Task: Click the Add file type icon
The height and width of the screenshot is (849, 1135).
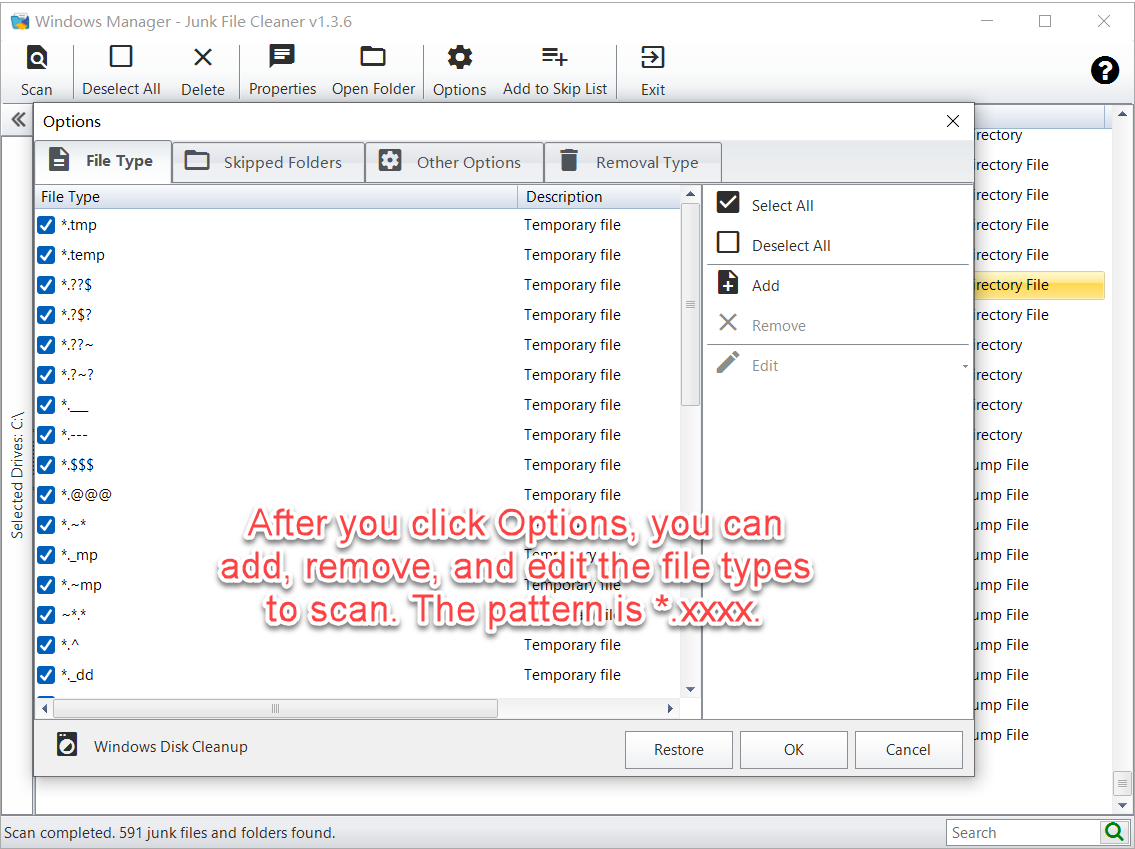Action: click(x=728, y=282)
